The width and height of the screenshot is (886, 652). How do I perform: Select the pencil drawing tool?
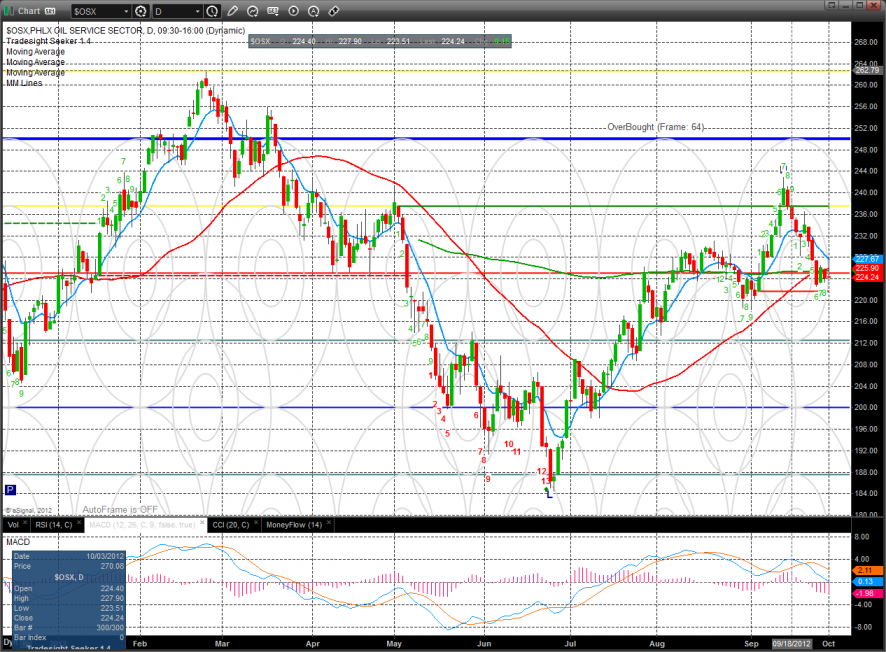[233, 11]
